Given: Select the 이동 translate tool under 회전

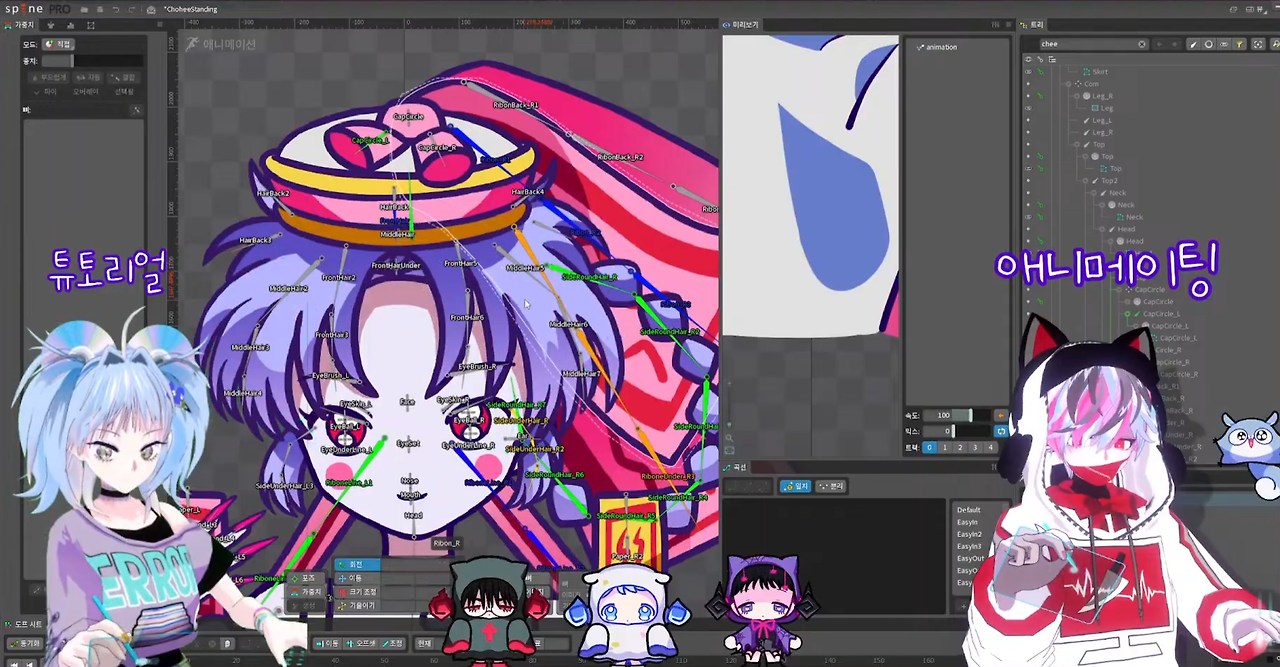Looking at the screenshot, I should (x=357, y=578).
